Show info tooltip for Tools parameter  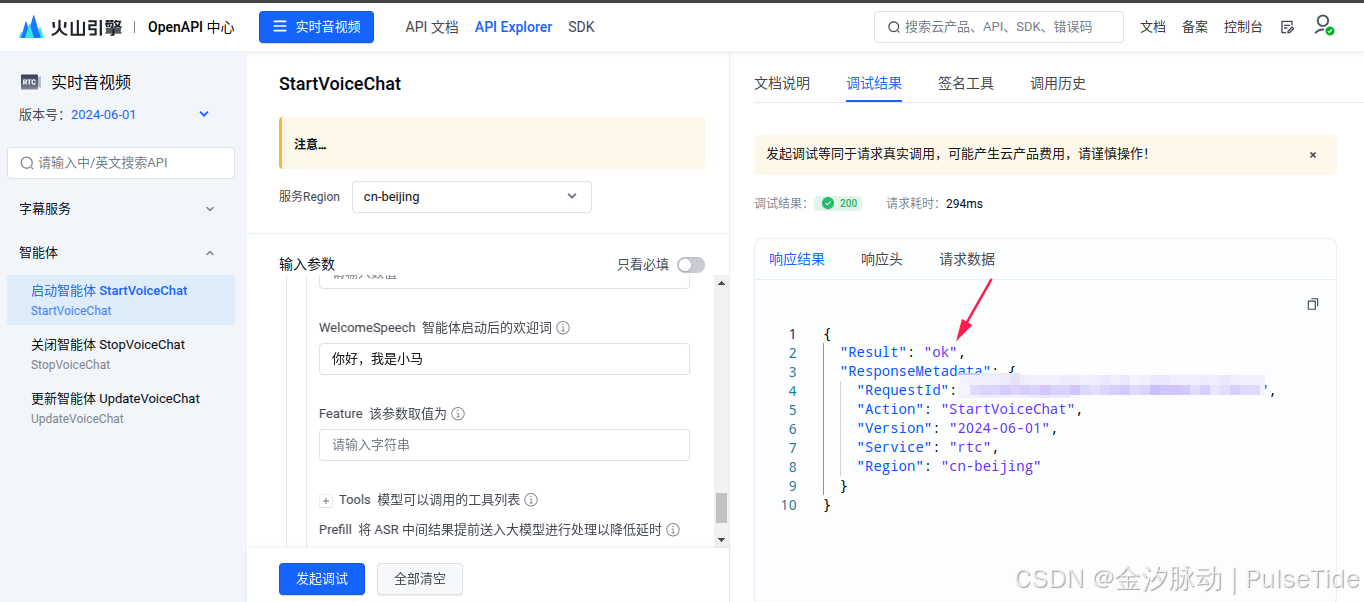tap(531, 500)
